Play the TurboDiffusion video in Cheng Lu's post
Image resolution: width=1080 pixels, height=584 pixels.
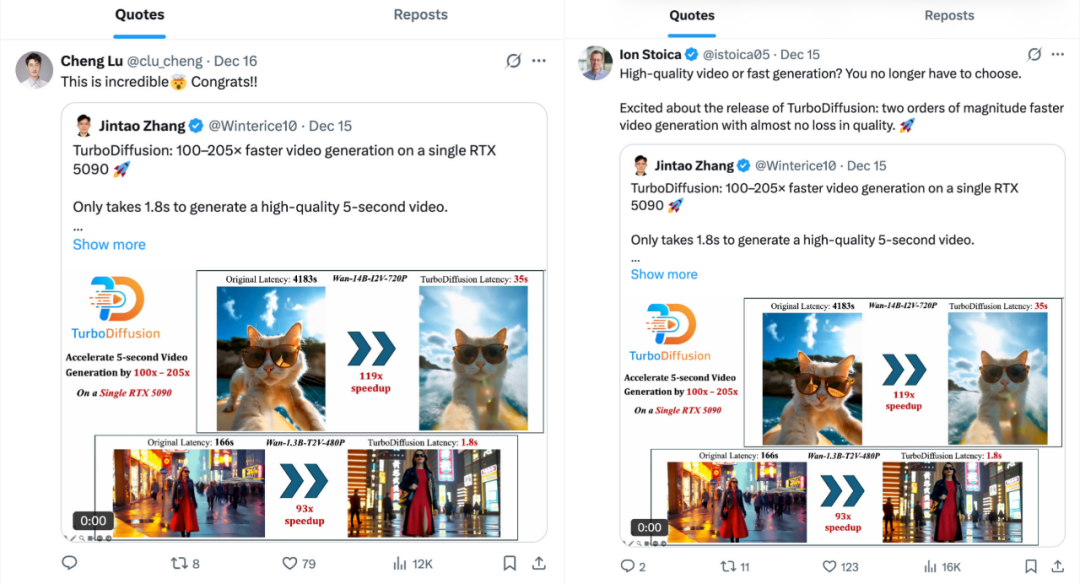click(304, 404)
